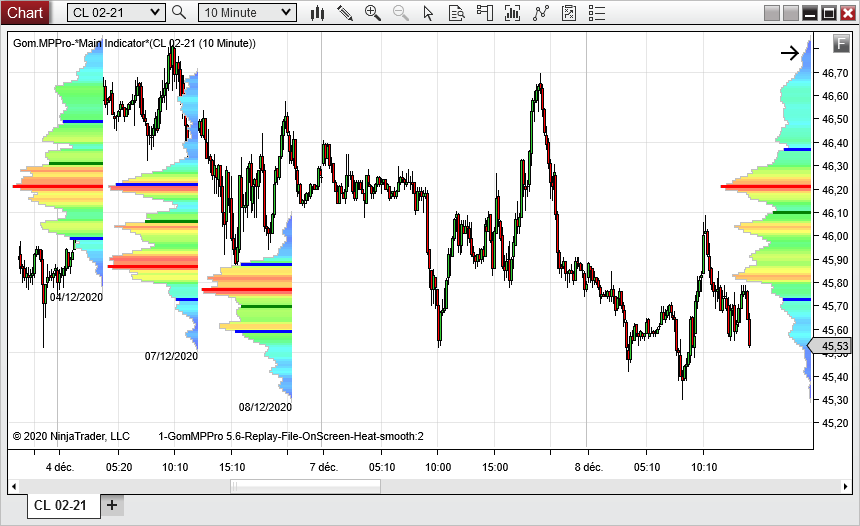Click the zoom in magnifier

373,13
